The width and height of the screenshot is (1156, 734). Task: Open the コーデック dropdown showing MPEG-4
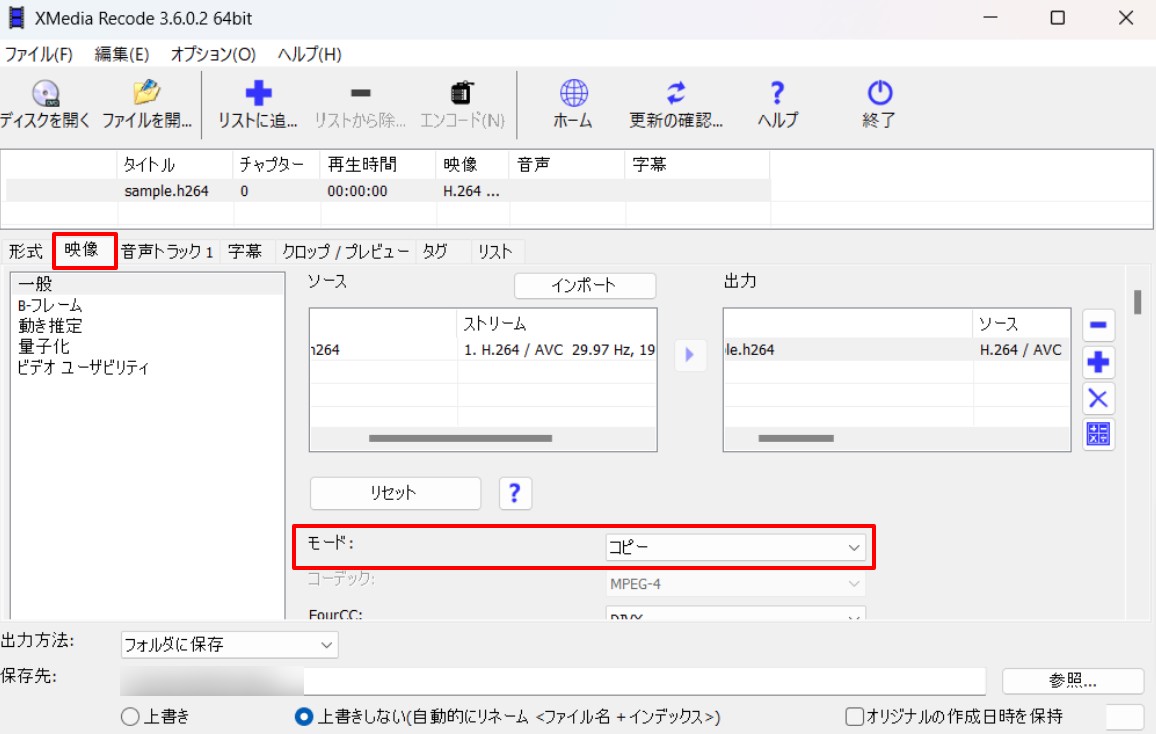coord(735,584)
